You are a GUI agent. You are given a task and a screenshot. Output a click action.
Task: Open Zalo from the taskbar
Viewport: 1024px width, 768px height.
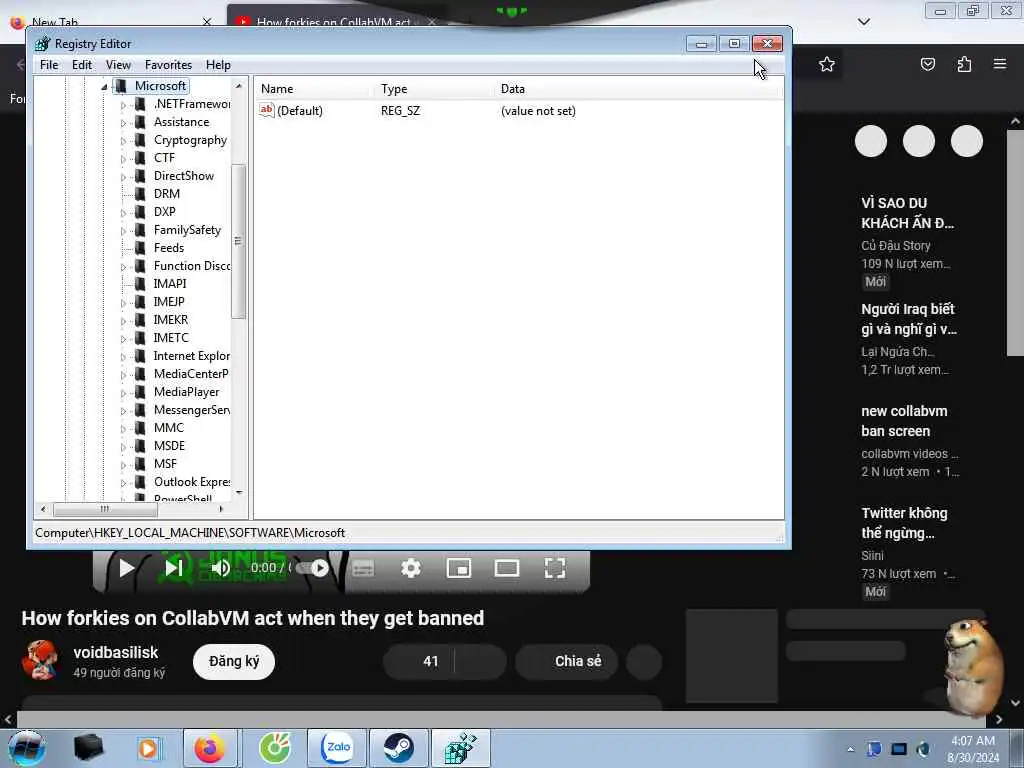(337, 748)
